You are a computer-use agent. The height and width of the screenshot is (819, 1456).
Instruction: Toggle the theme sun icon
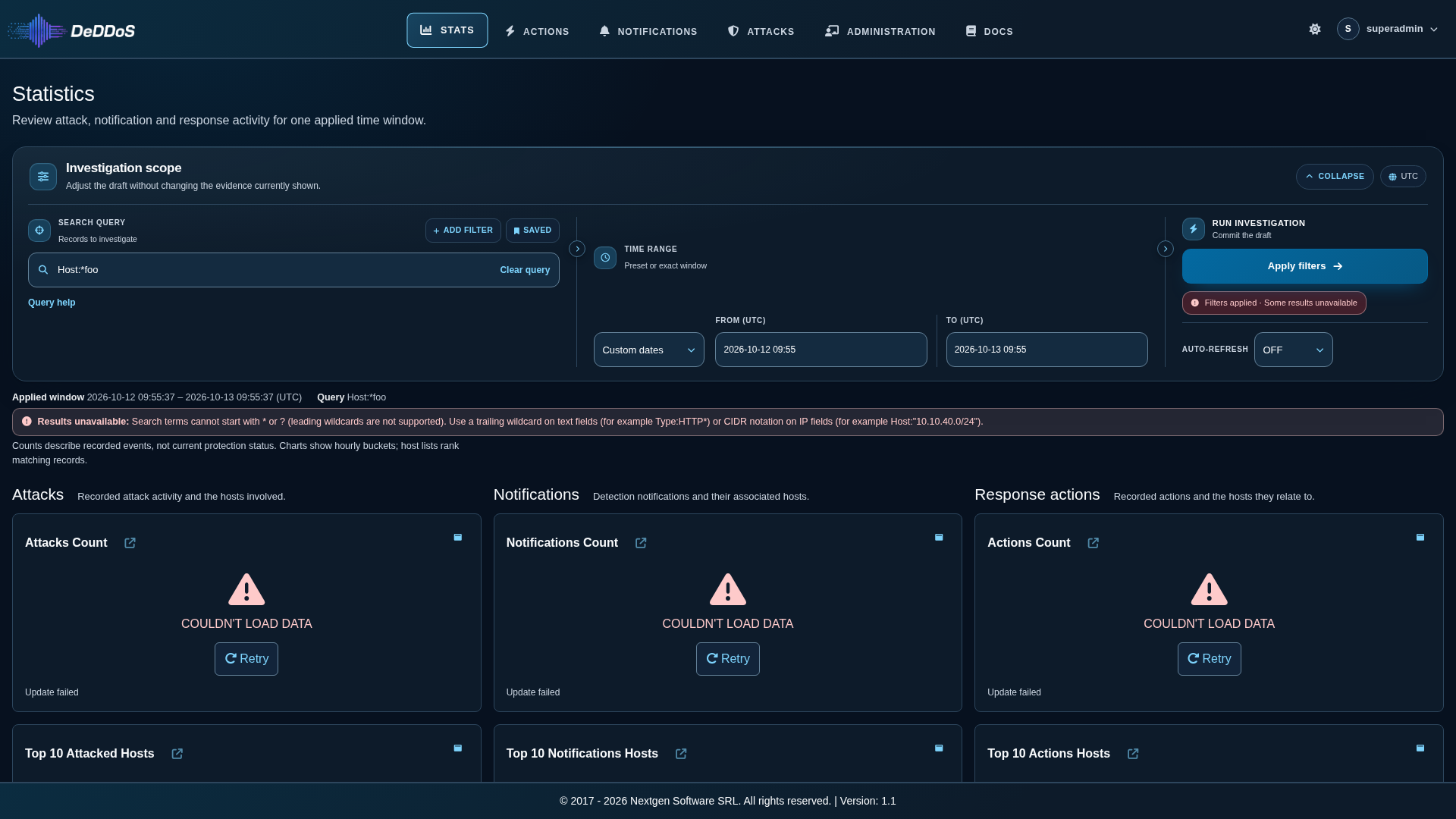tap(1315, 29)
